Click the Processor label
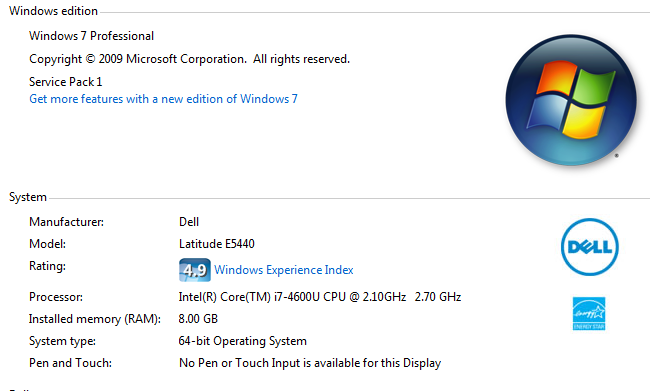Viewport: 655px width, 391px height. (56, 297)
